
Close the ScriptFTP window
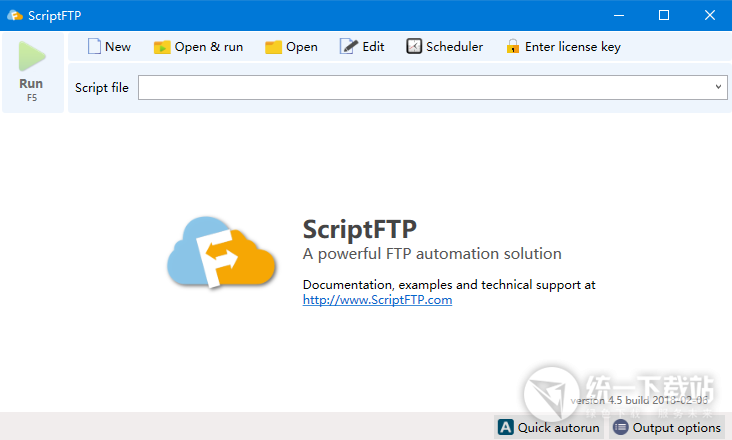(709, 15)
